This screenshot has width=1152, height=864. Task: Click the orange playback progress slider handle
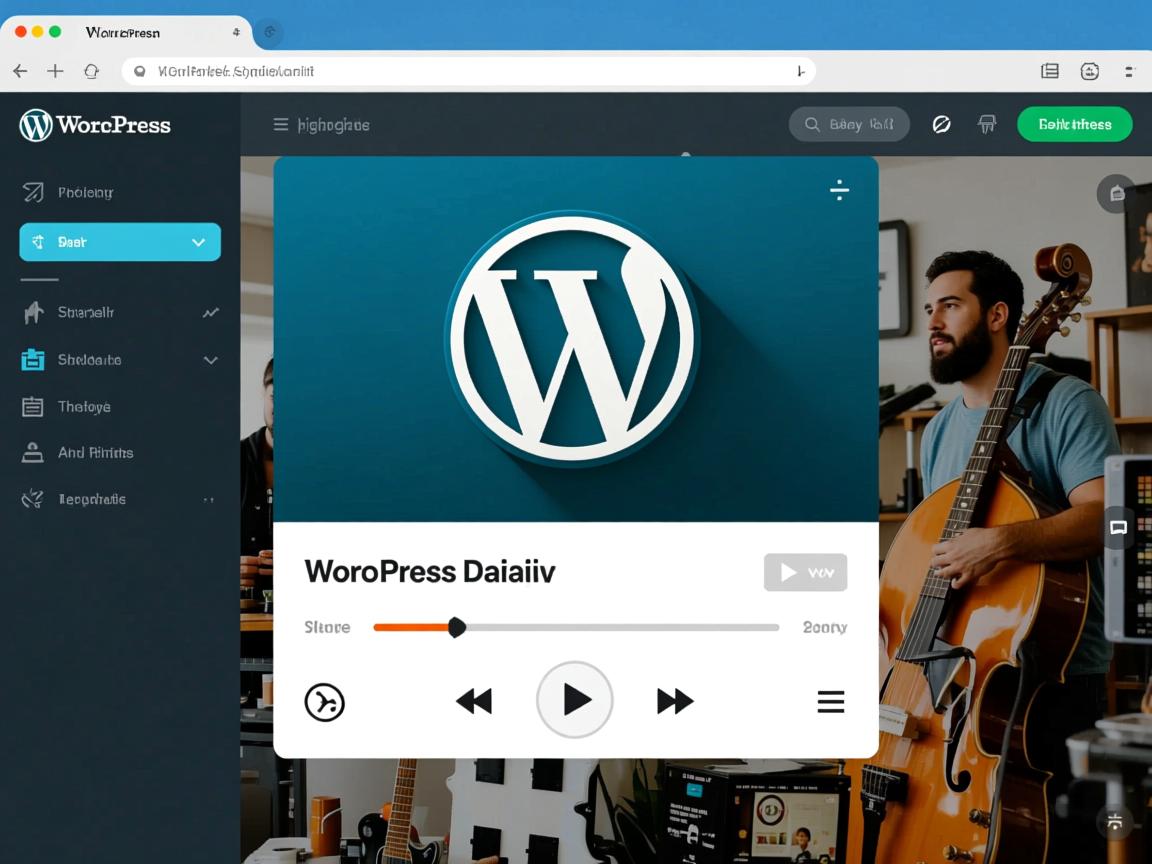pos(456,627)
